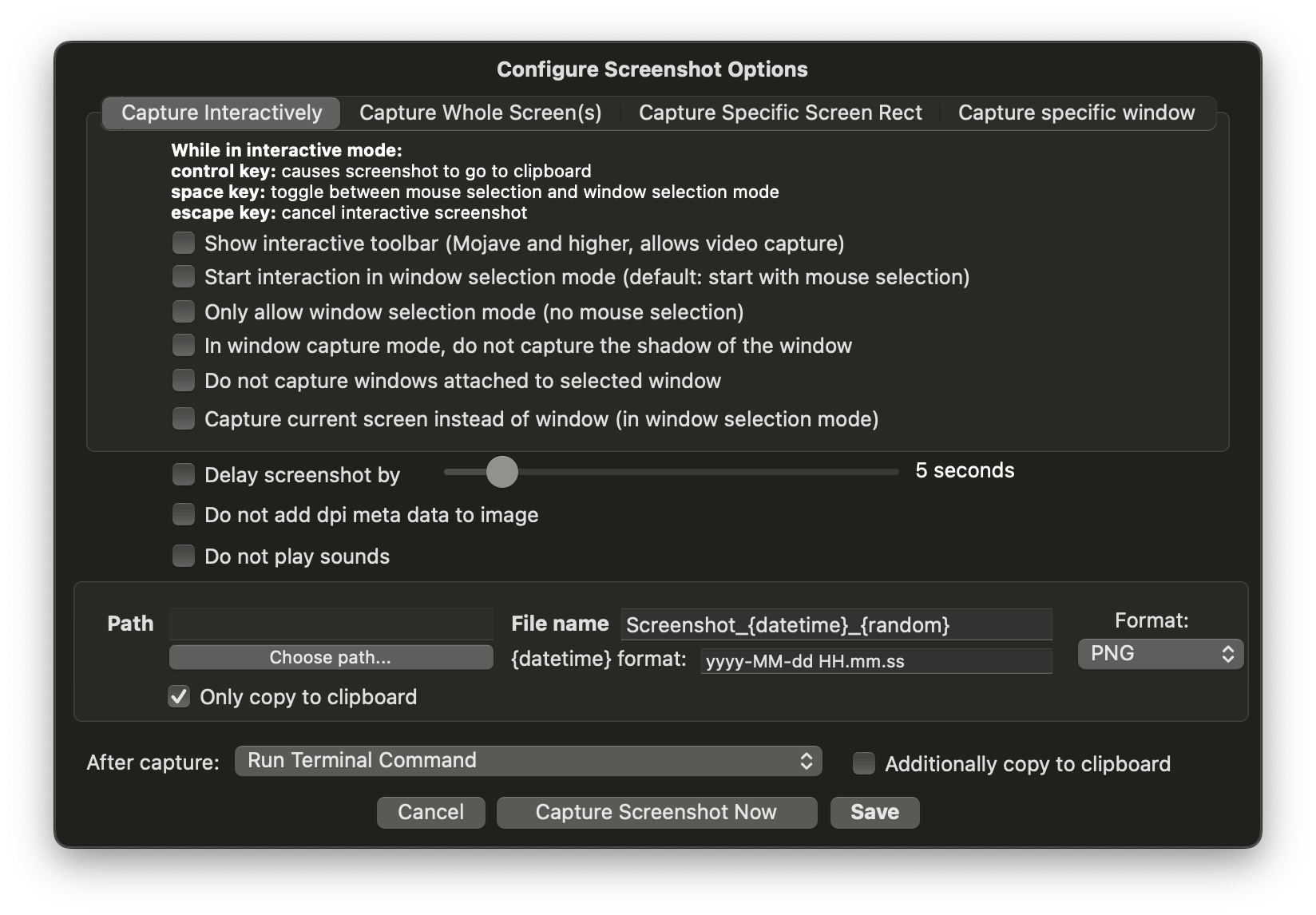Select the Capture Interactively tab

click(x=221, y=113)
